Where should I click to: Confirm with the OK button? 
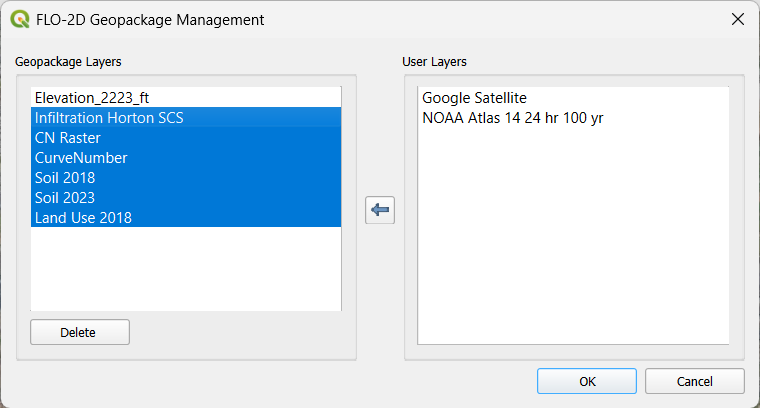(587, 381)
